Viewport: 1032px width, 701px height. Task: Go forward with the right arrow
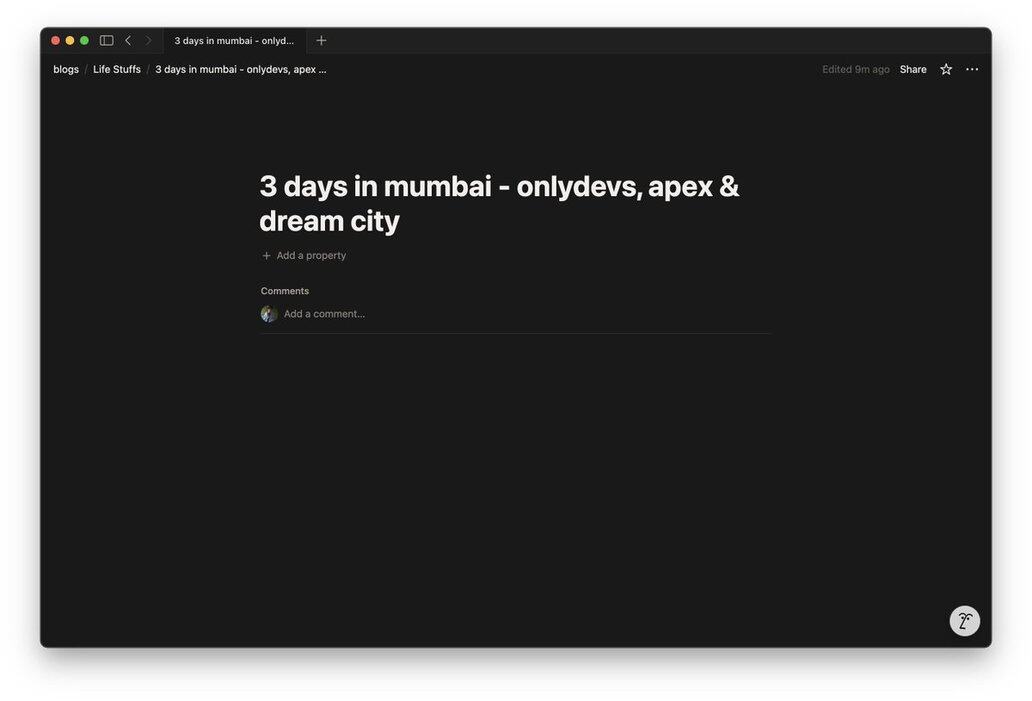click(x=148, y=41)
